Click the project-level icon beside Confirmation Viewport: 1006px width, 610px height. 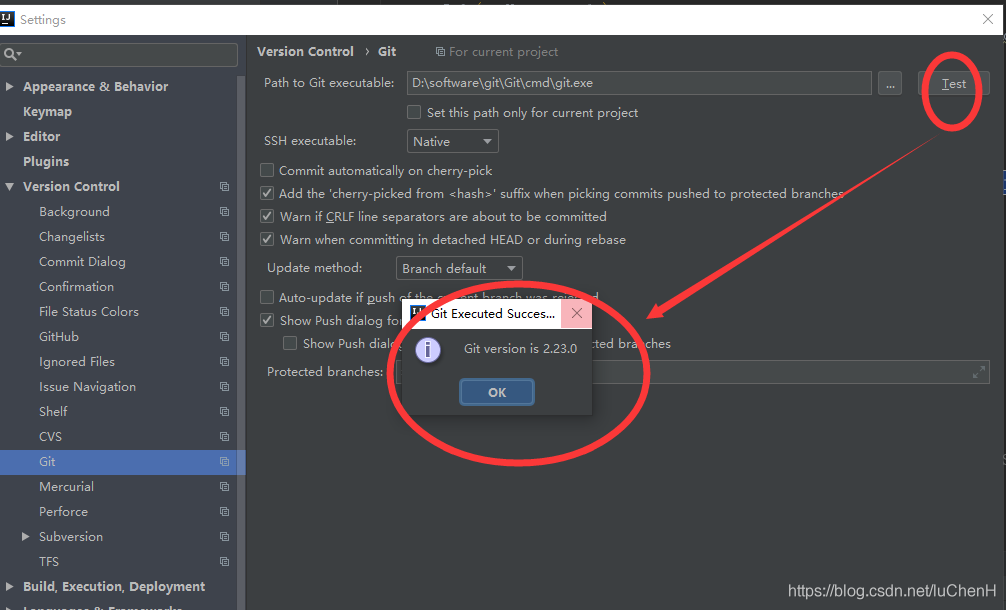(224, 287)
